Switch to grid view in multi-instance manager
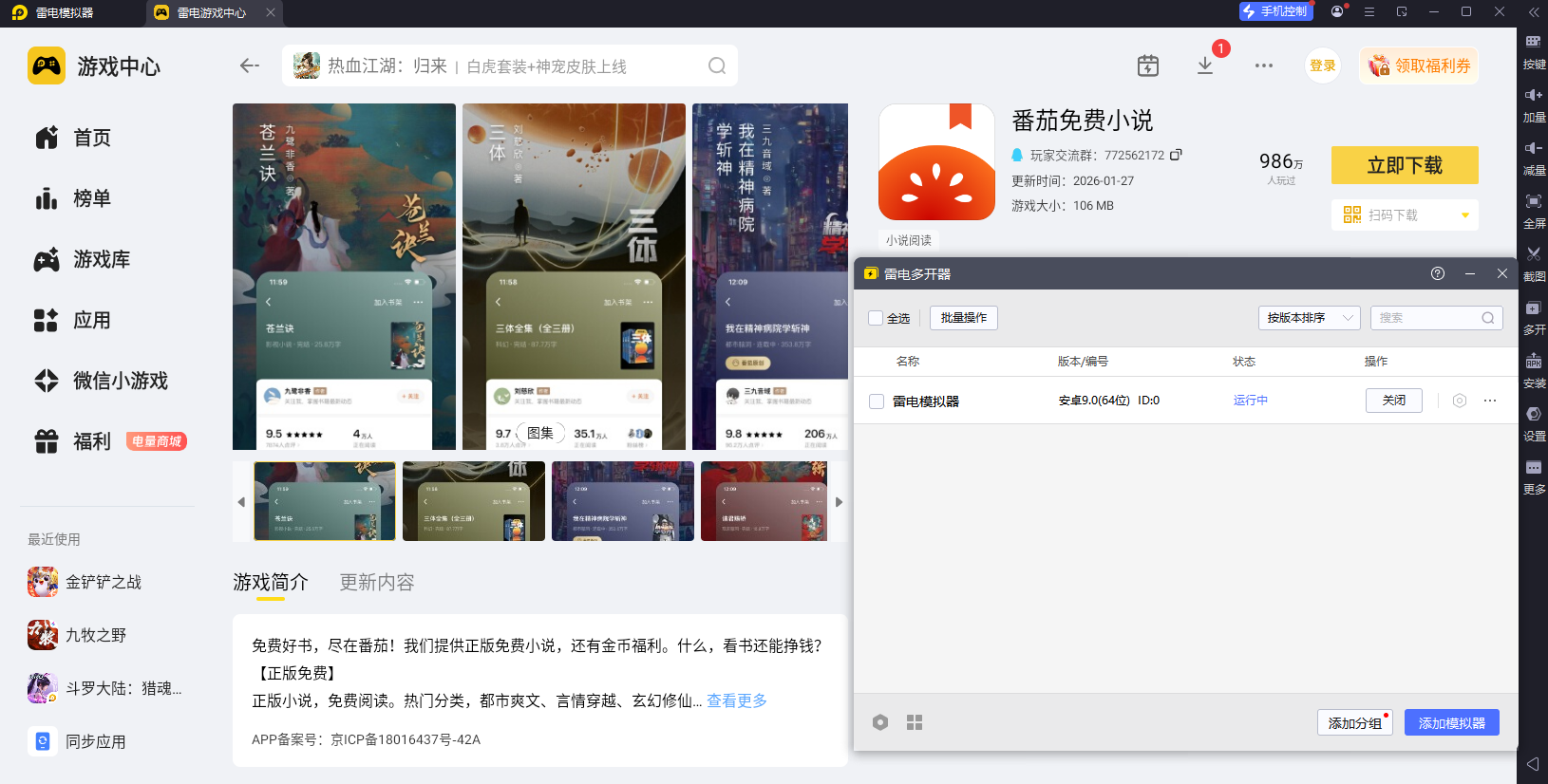The image size is (1548, 784). point(915,722)
